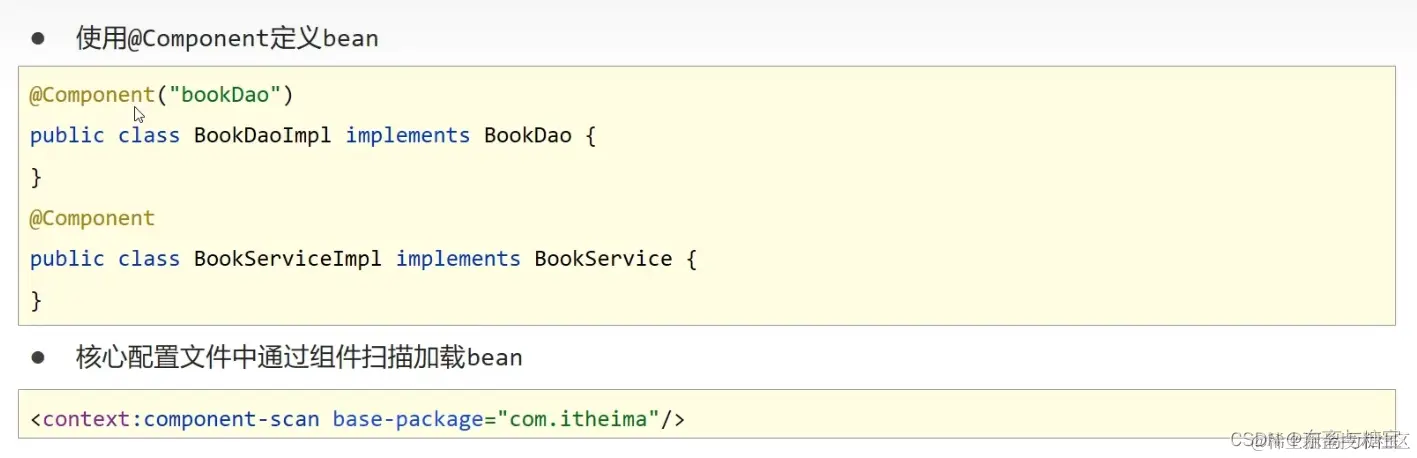Click the "BookService {" interface name

click(x=615, y=259)
